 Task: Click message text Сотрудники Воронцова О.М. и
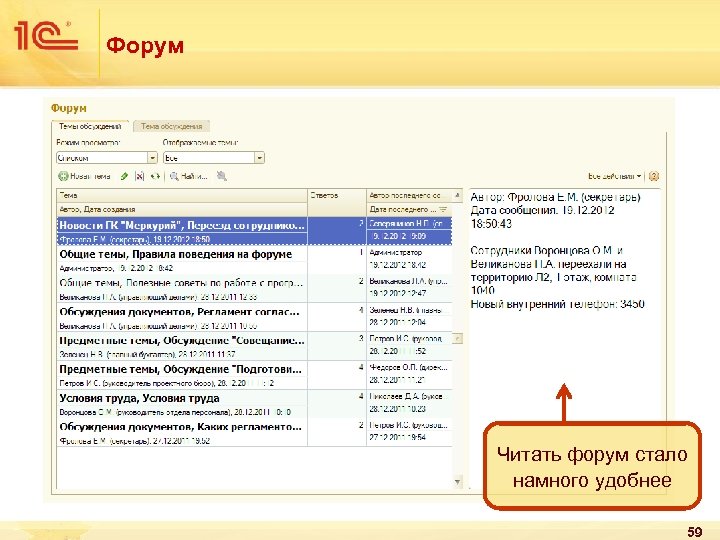click(547, 251)
